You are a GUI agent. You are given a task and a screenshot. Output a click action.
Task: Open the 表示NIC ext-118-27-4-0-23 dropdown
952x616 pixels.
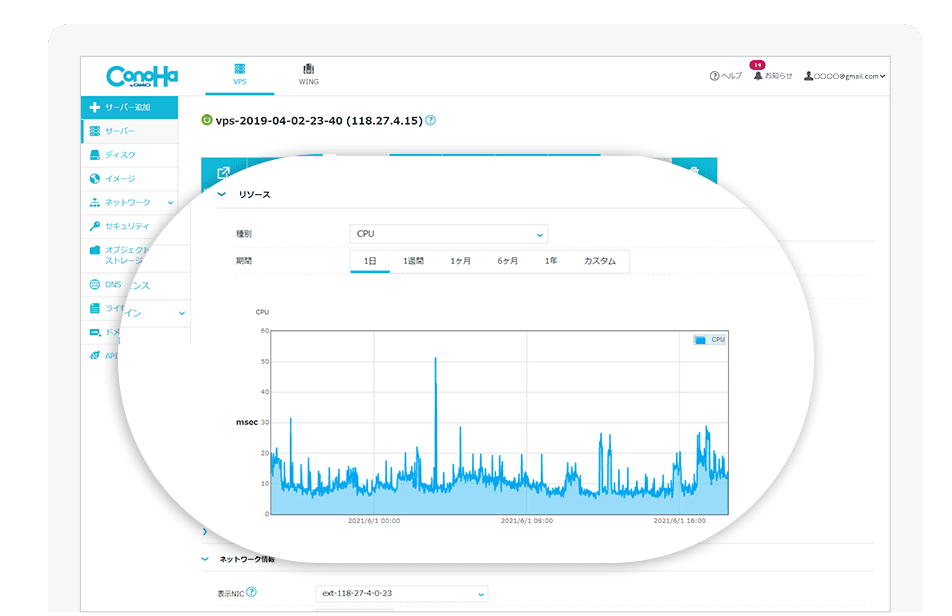[401, 594]
